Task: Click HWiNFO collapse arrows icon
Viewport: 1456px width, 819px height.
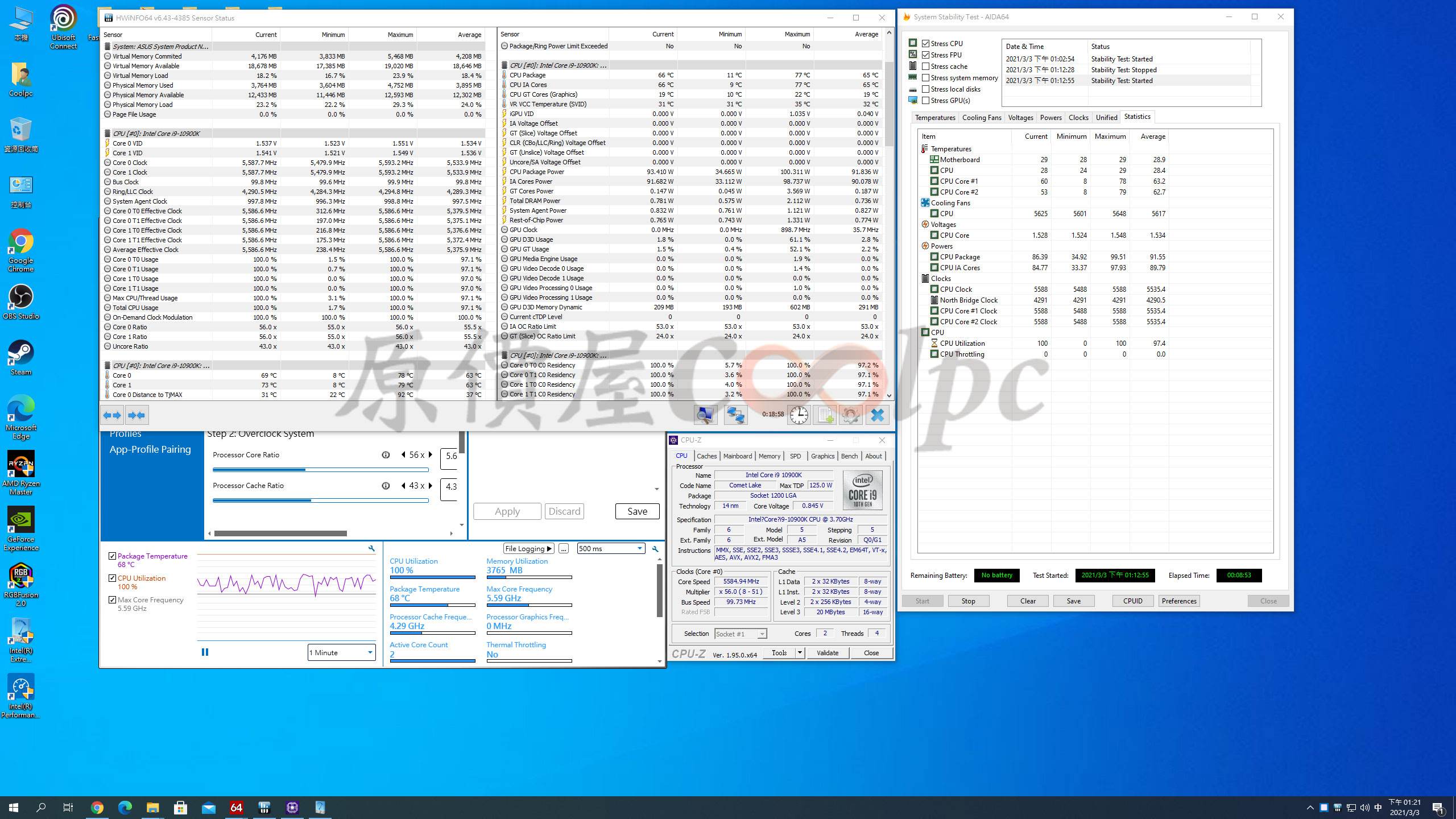Action: (x=136, y=415)
